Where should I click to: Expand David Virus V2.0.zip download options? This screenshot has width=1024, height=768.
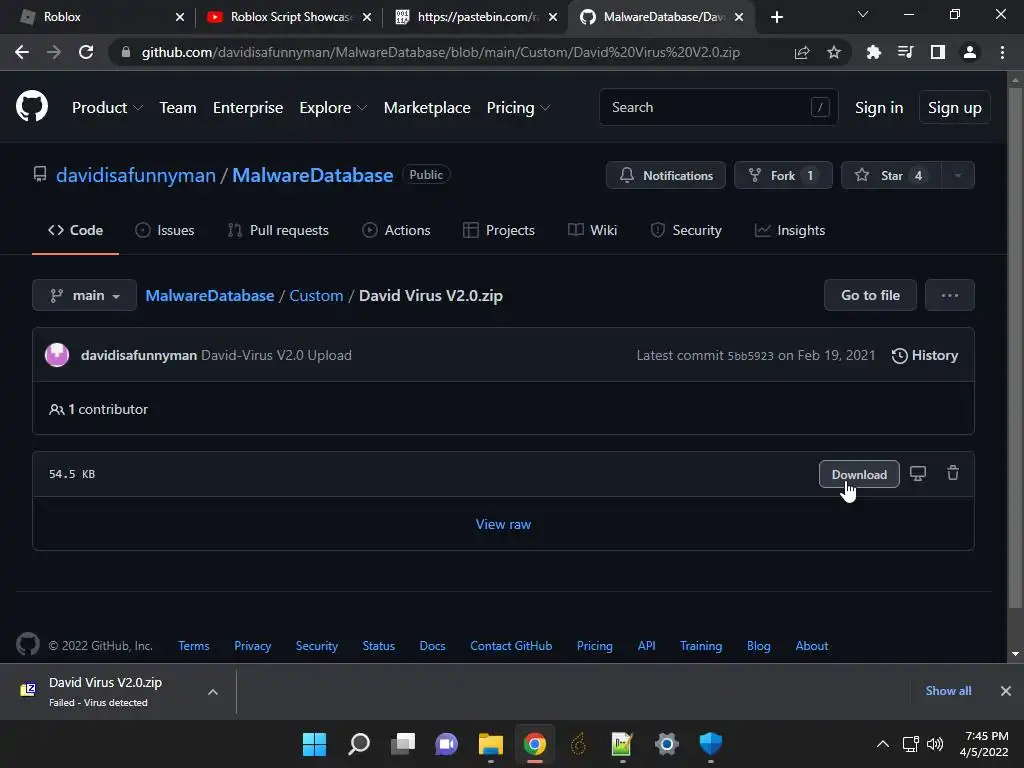pos(213,692)
